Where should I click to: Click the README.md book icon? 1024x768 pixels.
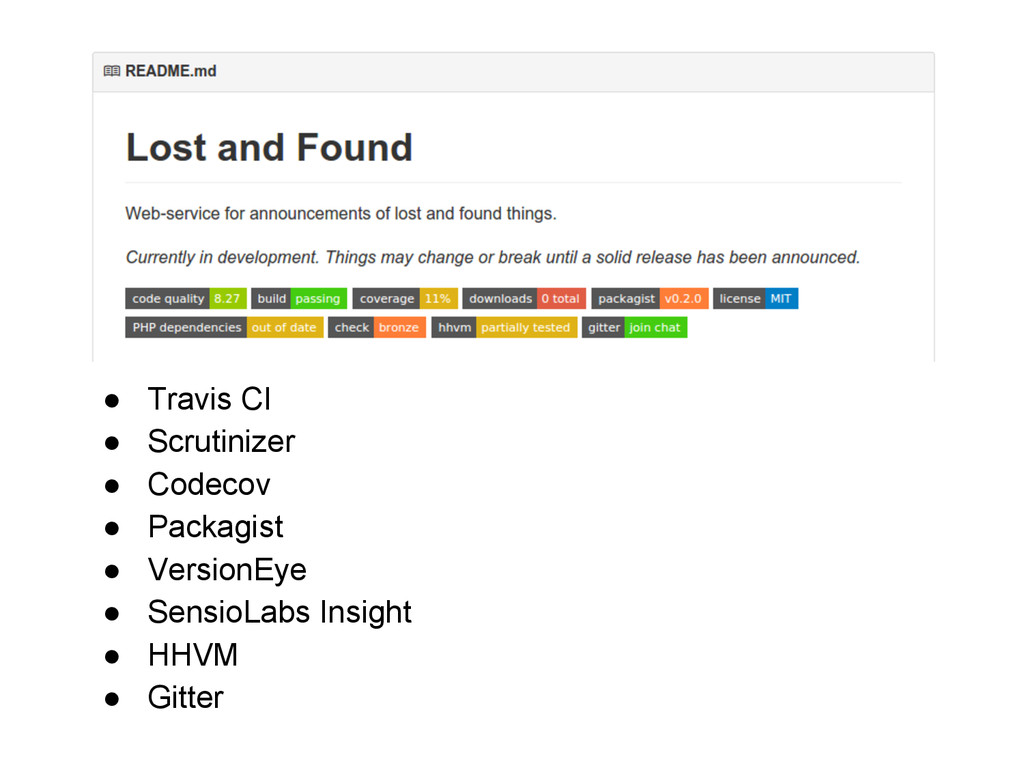click(112, 71)
